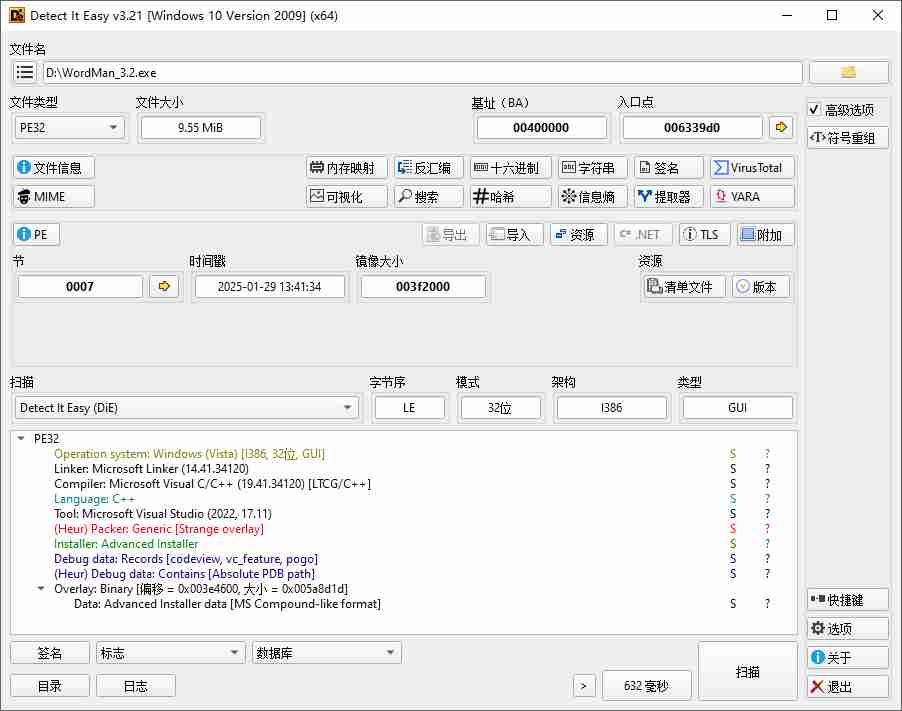Image resolution: width=902 pixels, height=711 pixels.
Task: Collapse the Overlay: Binary tree node
Action: 41,589
